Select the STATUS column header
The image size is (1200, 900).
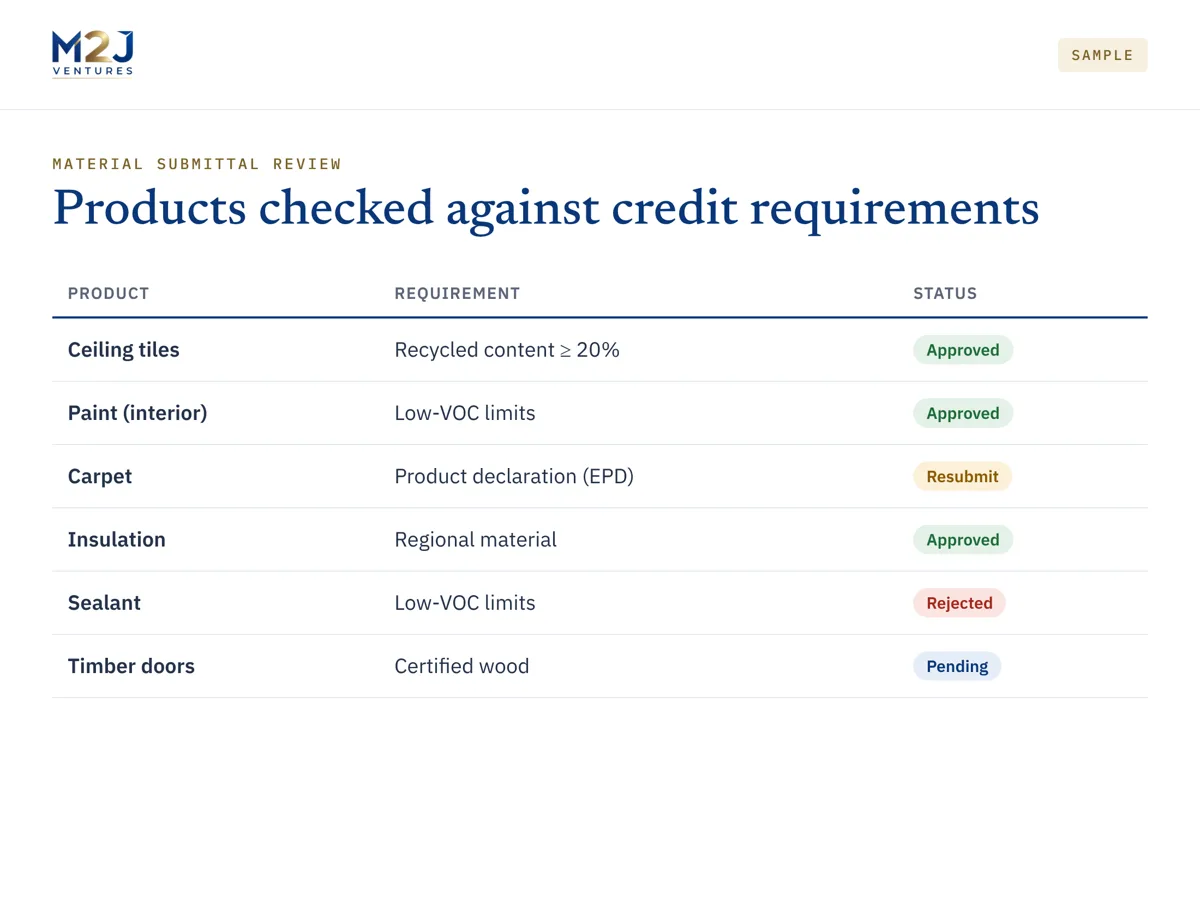pos(945,293)
